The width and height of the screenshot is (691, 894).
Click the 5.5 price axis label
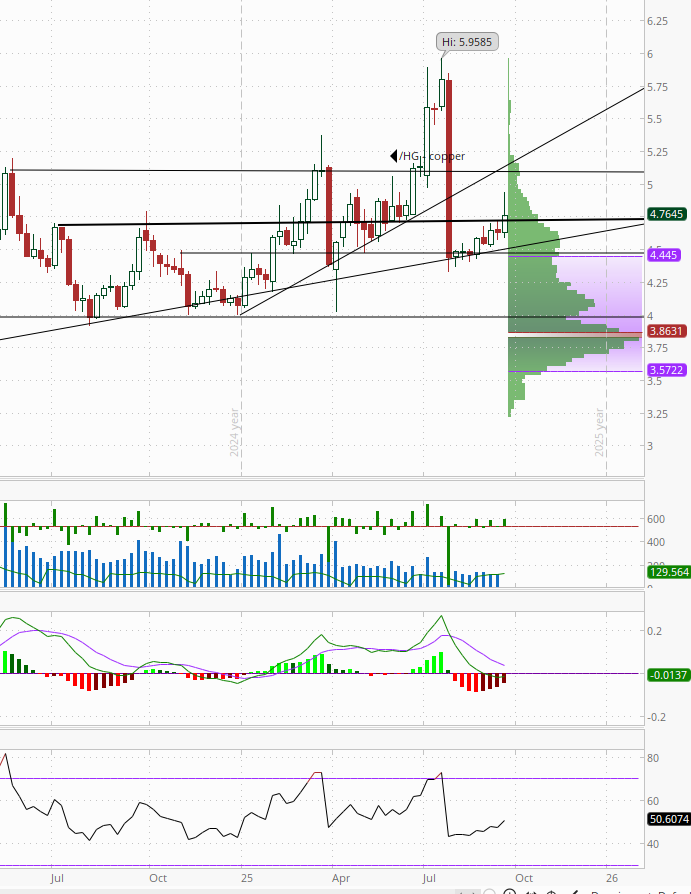tap(655, 119)
